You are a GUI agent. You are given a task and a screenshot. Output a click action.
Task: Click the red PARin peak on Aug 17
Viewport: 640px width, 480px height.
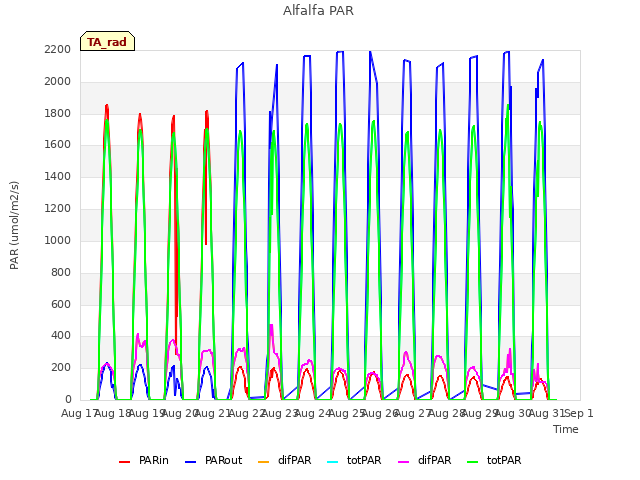(x=107, y=106)
